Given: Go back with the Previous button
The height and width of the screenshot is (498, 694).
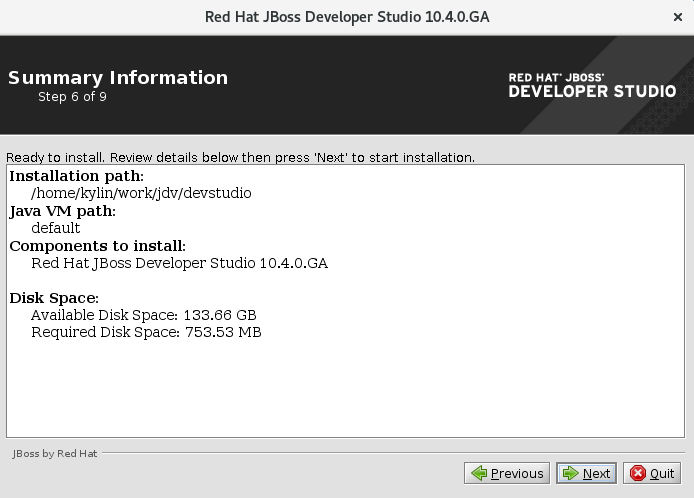Looking at the screenshot, I should [x=507, y=473].
